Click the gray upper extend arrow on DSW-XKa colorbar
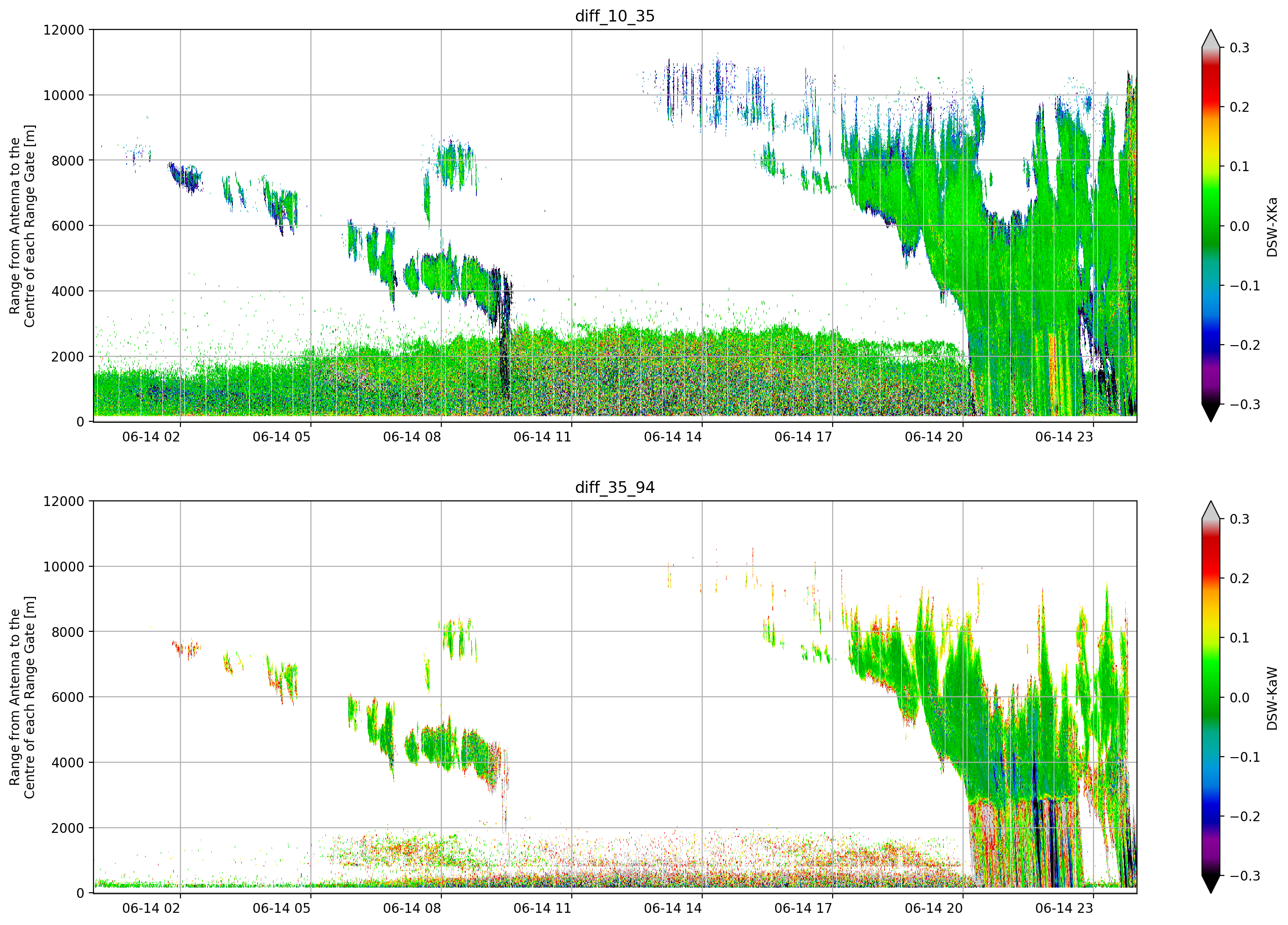Image resolution: width=1288 pixels, height=925 pixels. (x=1211, y=40)
